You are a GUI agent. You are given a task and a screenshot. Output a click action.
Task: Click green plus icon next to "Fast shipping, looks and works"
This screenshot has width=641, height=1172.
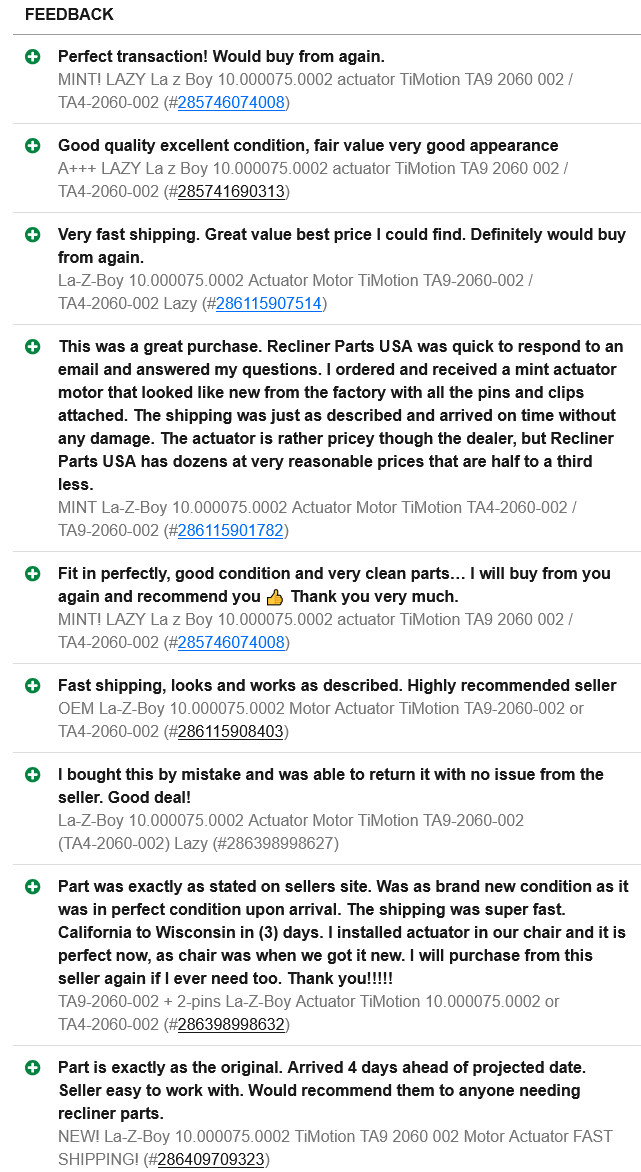[x=33, y=685]
